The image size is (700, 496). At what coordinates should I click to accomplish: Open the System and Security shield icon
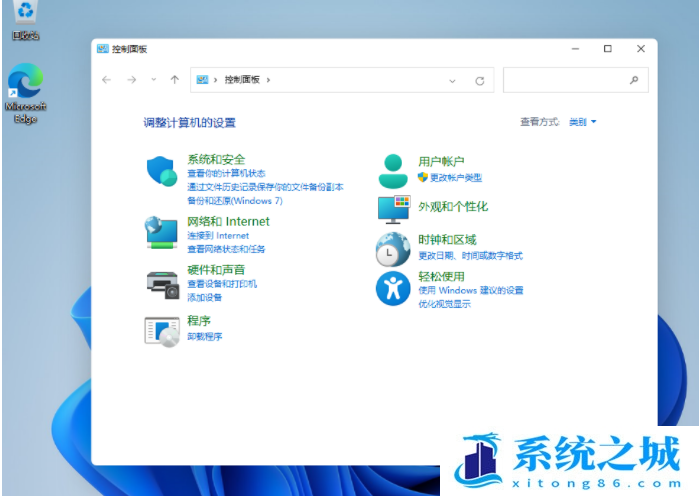coord(162,171)
